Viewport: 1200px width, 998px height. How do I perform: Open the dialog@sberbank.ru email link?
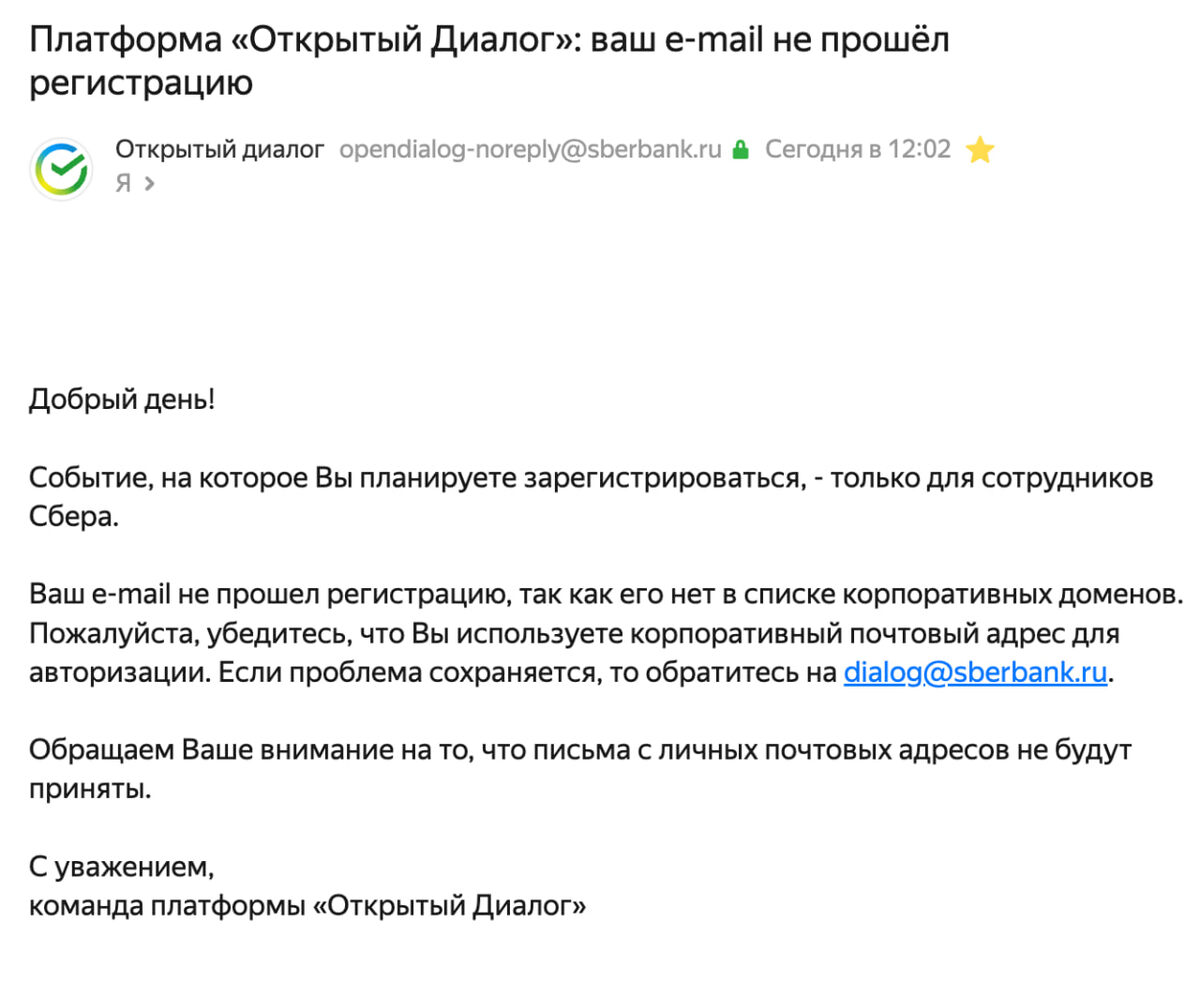[x=975, y=672]
